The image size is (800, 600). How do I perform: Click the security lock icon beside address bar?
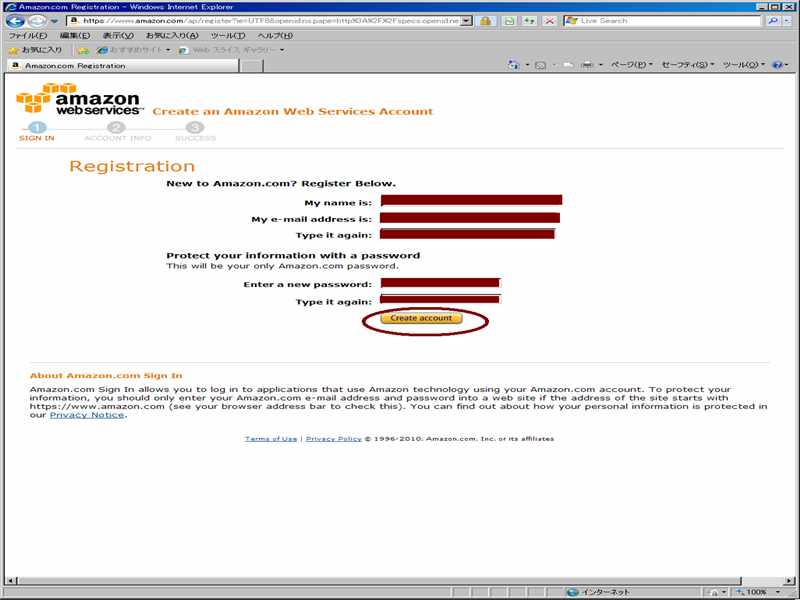point(486,21)
